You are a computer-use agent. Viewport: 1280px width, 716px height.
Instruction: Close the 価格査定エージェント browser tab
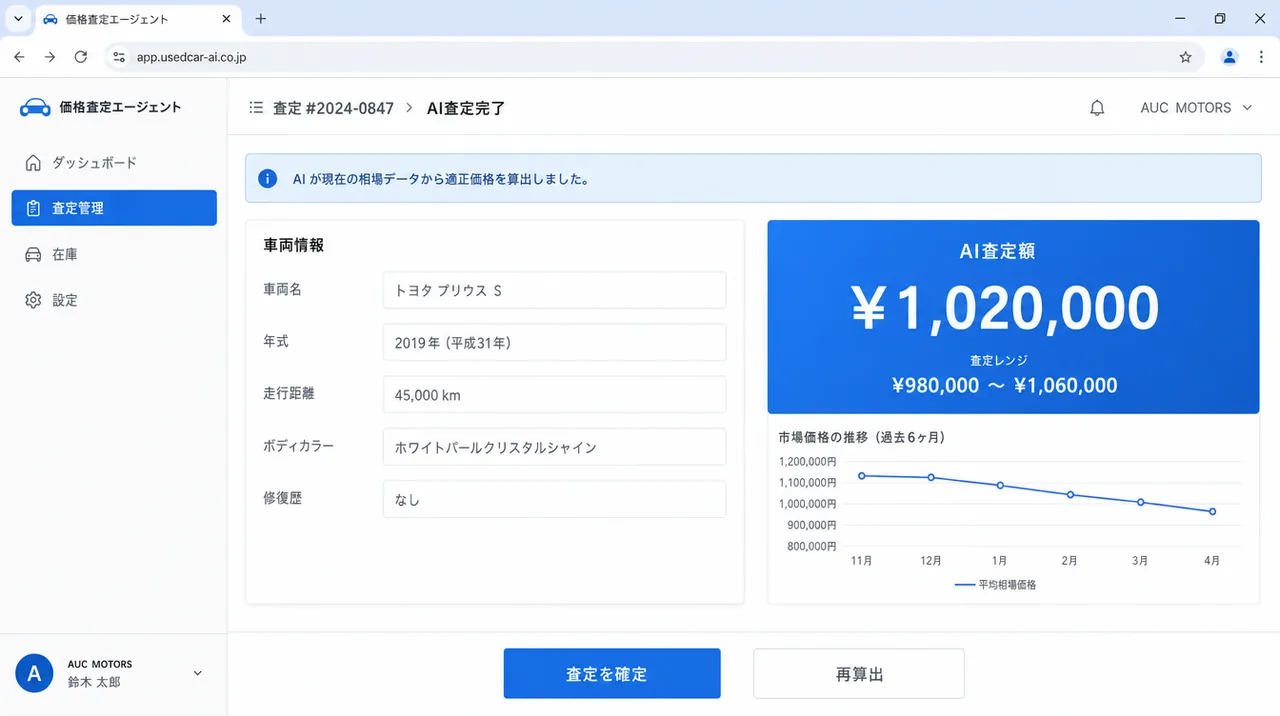[x=227, y=19]
